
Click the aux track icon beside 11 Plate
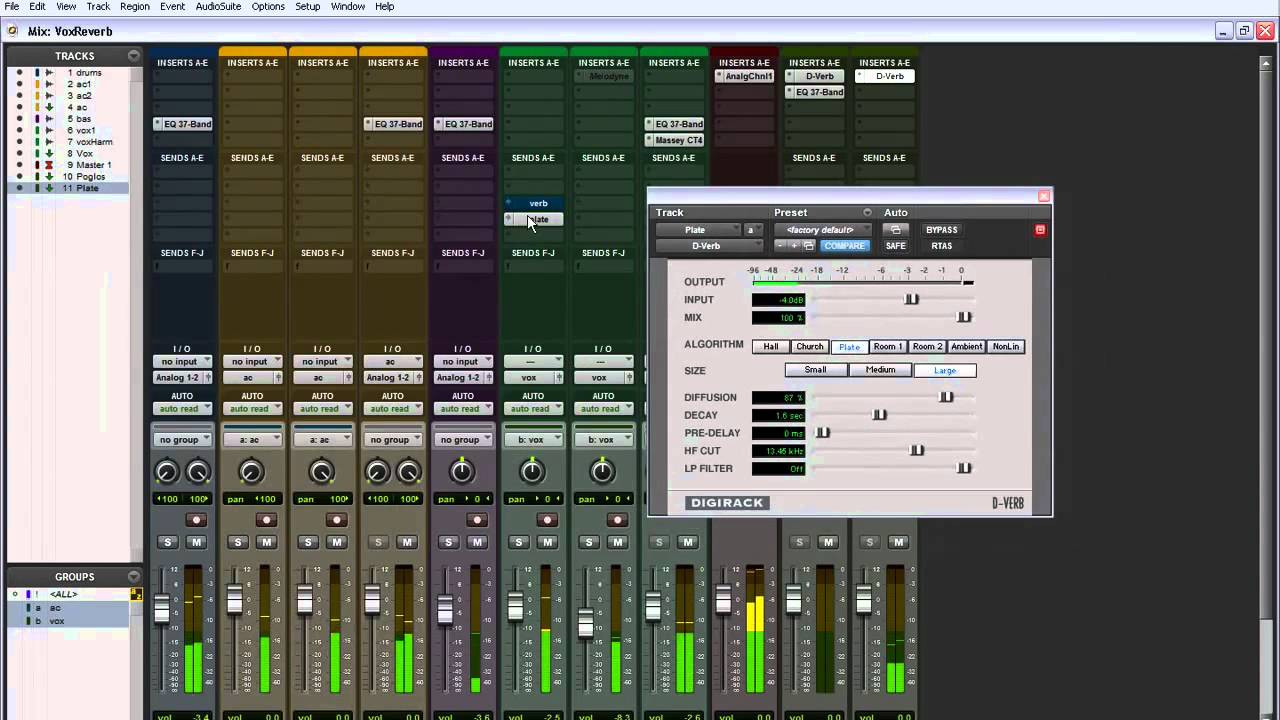(x=49, y=188)
